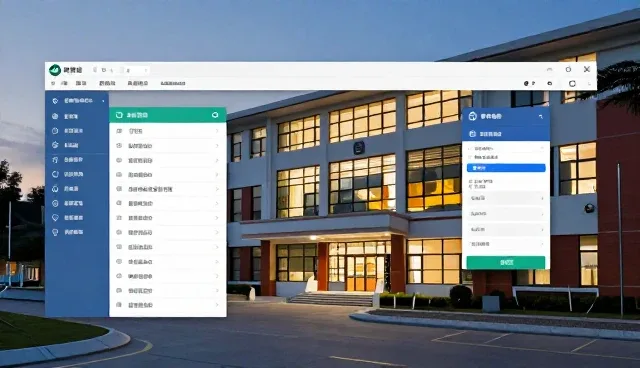Click the calendar icon in the right panel's second header

pos(473,134)
